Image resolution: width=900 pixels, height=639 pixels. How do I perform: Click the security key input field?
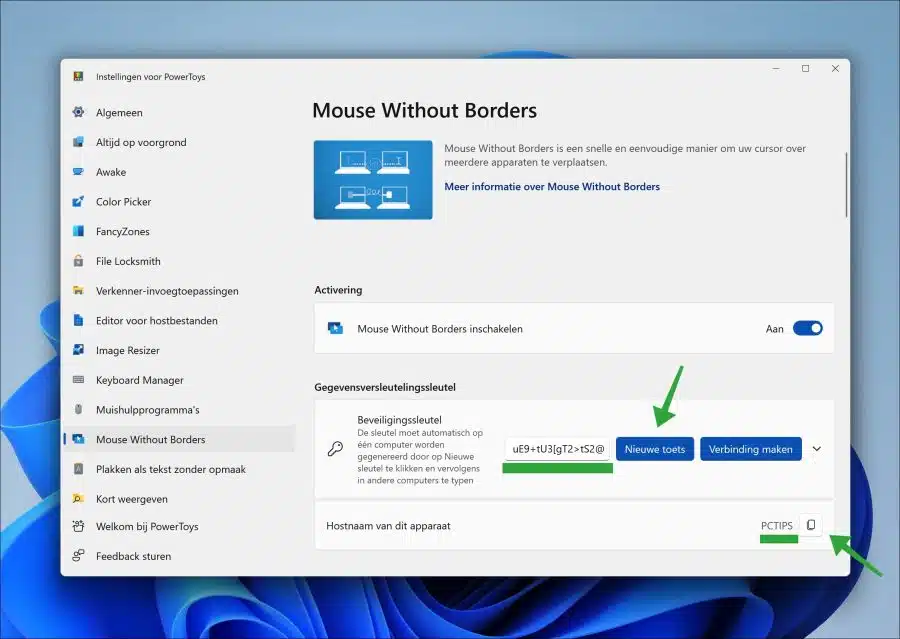click(558, 449)
